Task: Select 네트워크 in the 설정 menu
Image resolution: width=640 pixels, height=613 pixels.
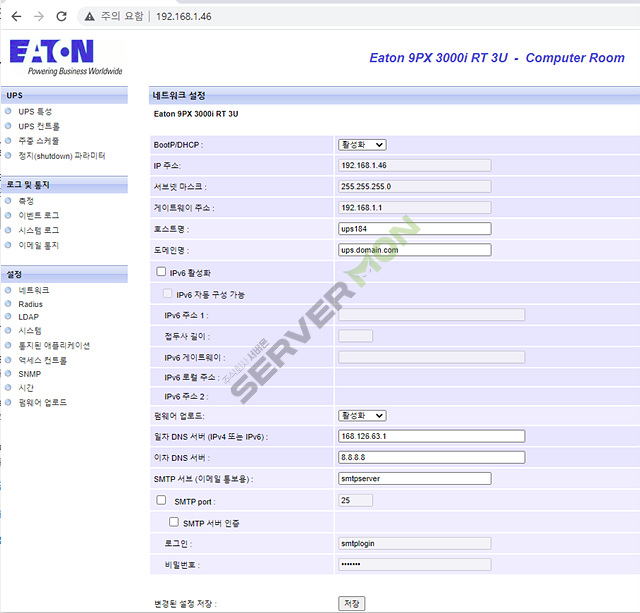Action: (34, 290)
